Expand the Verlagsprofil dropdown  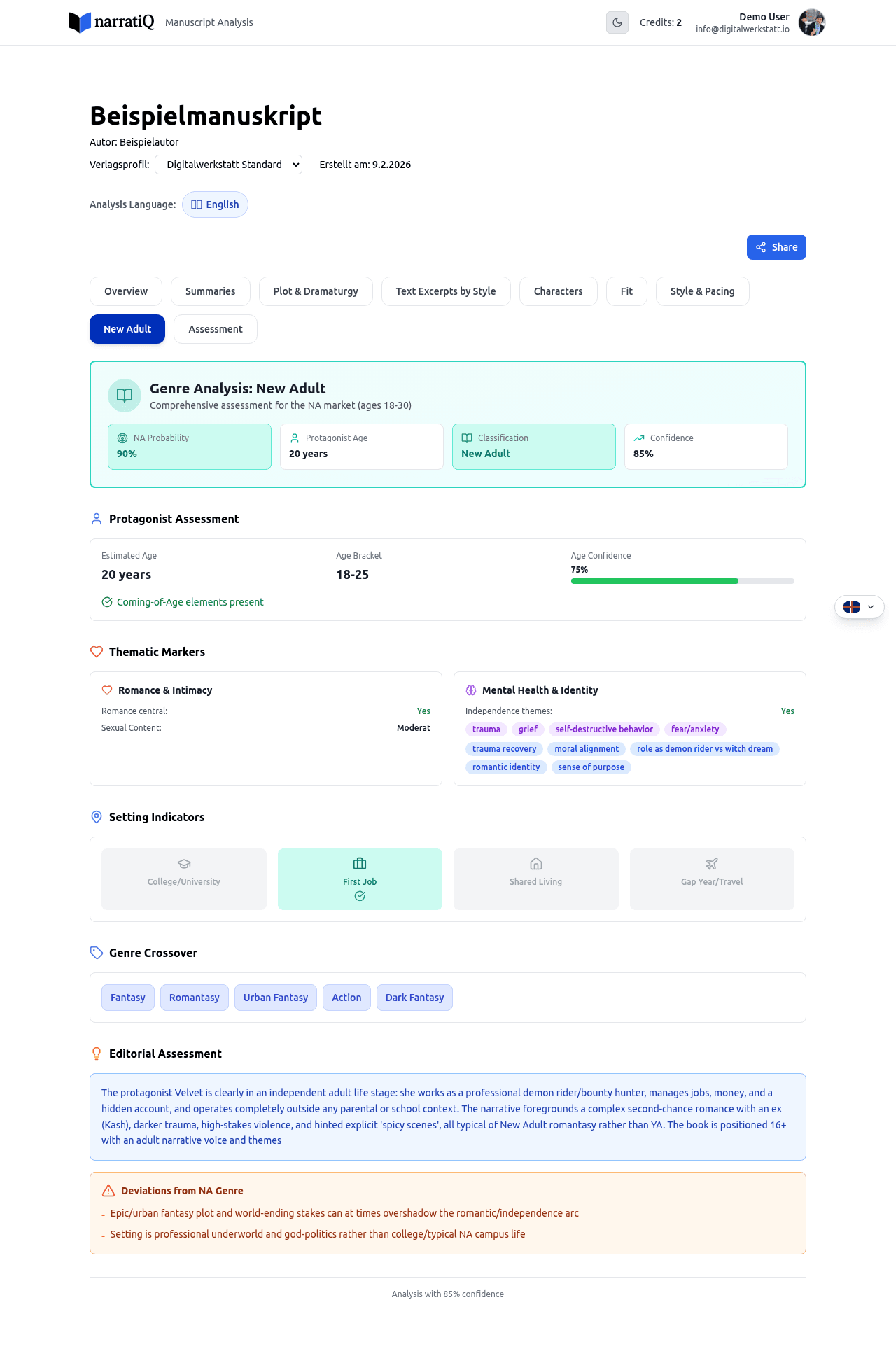(x=228, y=165)
